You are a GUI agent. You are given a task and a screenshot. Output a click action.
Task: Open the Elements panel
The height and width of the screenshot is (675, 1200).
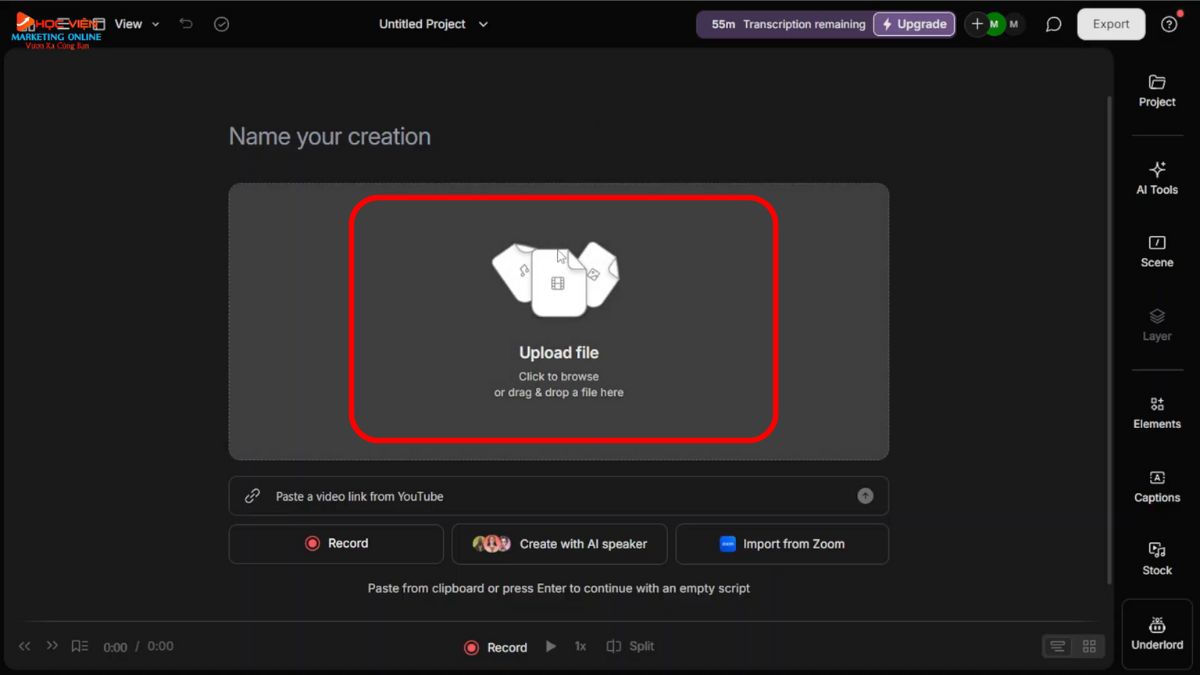coord(1157,413)
